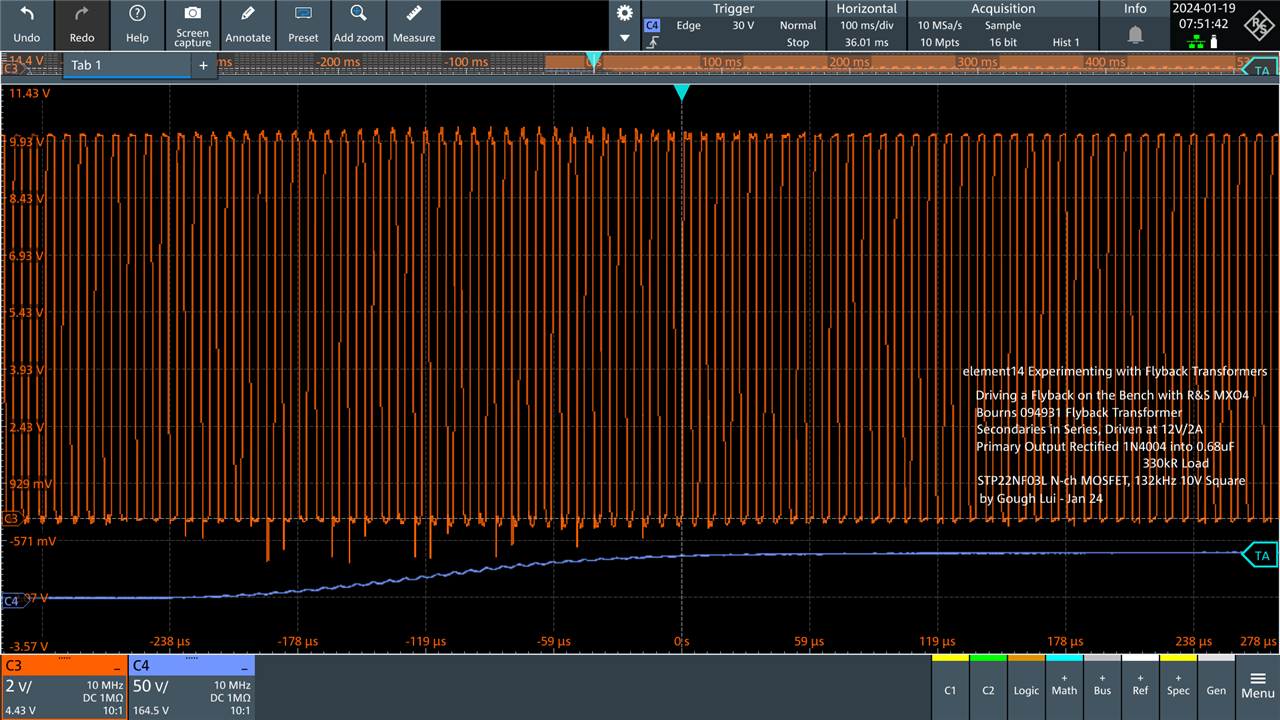Click the Hist 1 history value
Viewport: 1280px width, 720px height.
point(1066,43)
